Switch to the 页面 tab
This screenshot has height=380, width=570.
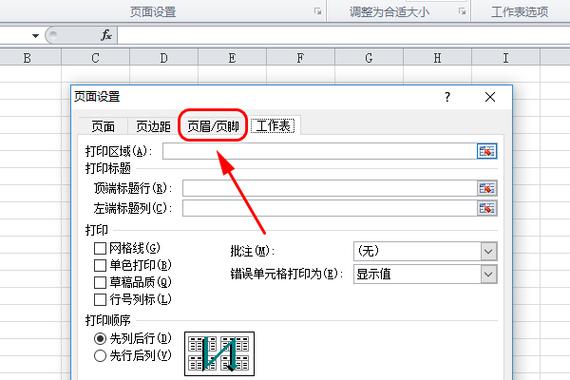point(103,126)
